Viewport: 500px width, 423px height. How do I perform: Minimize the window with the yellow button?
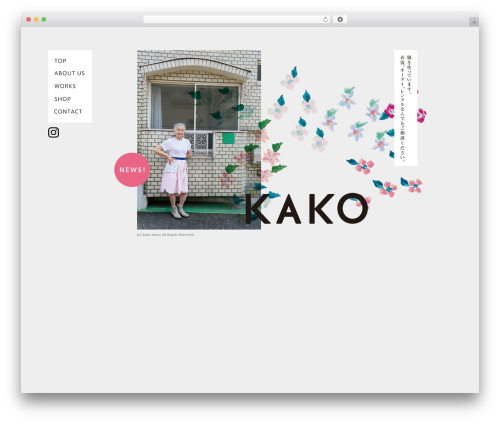(x=36, y=19)
